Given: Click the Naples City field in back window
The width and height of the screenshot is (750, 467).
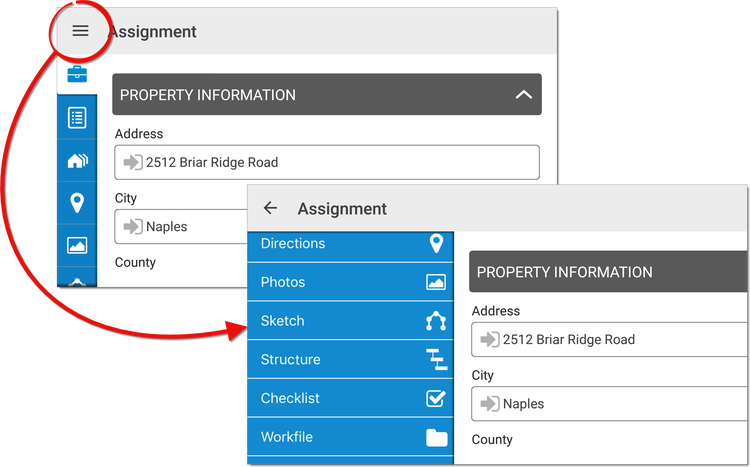Looking at the screenshot, I should click(181, 226).
